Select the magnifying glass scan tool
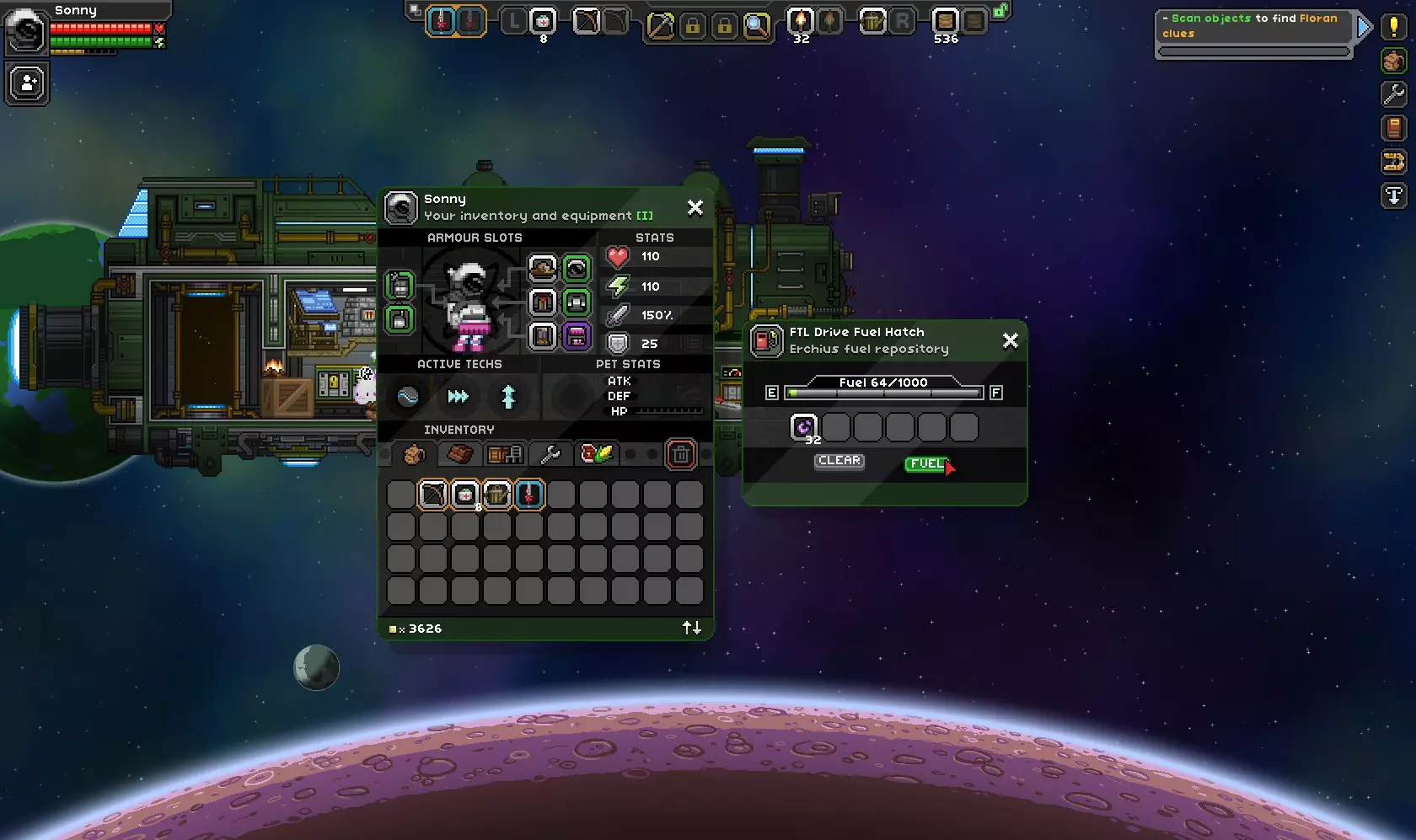The width and height of the screenshot is (1416, 840). 757,26
